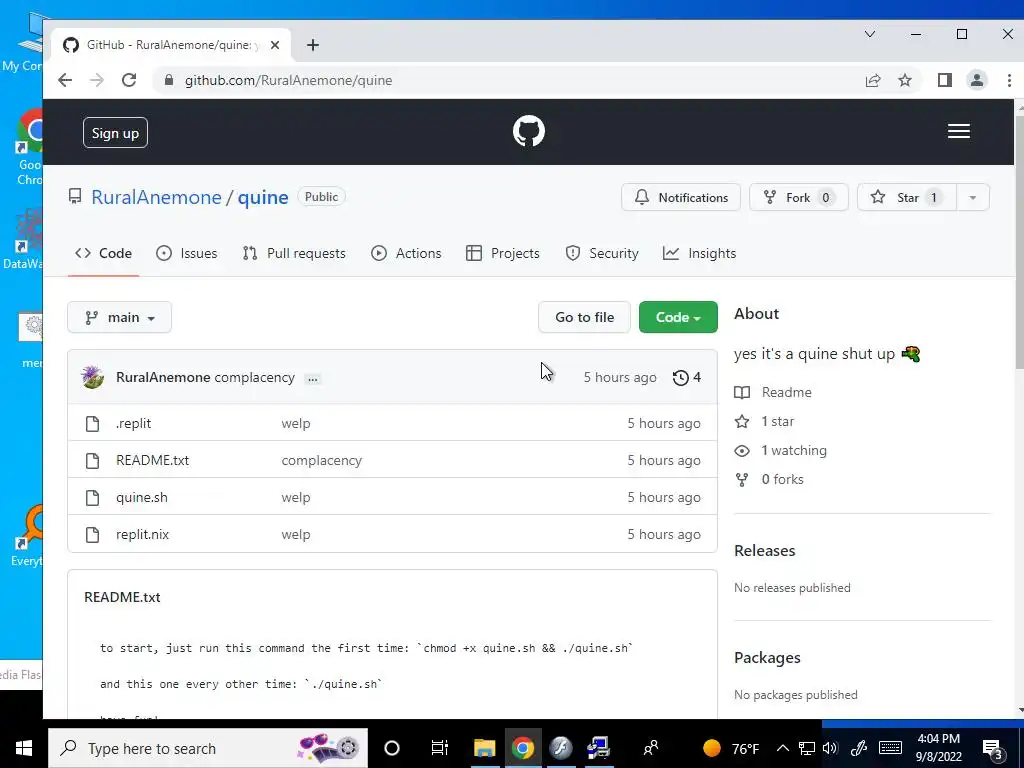
Task: Click the Packages heading link
Action: [x=767, y=658]
